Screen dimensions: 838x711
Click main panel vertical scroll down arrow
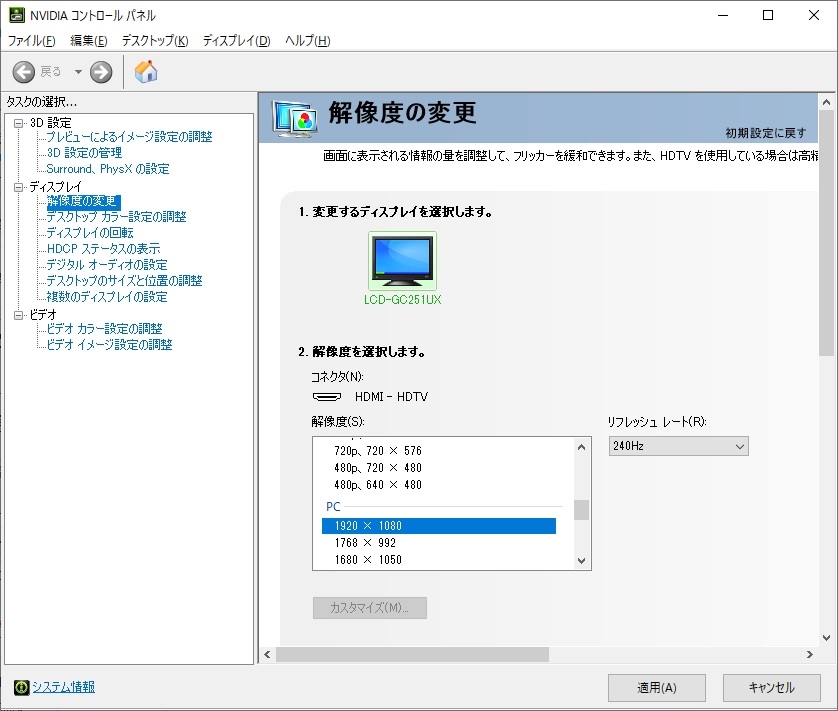[826, 638]
